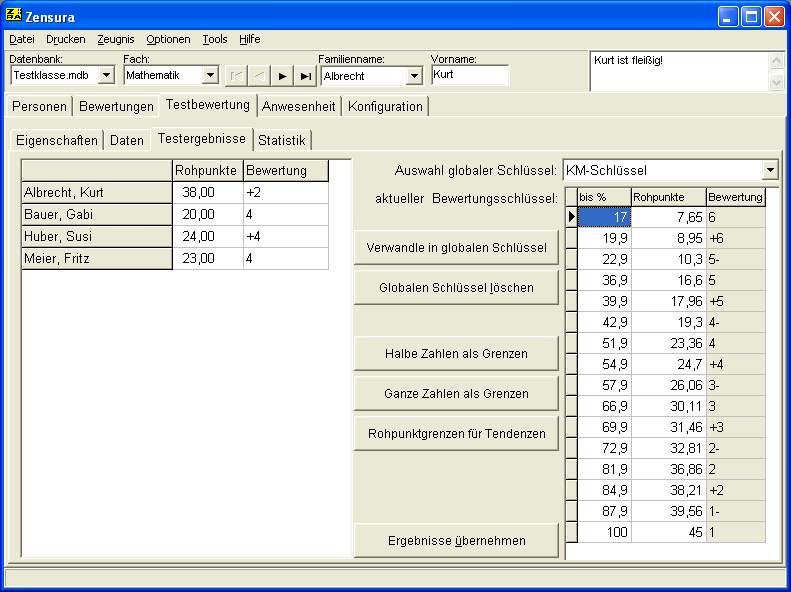791x592 pixels.
Task: Click the bis % cell 100
Action: (604, 532)
